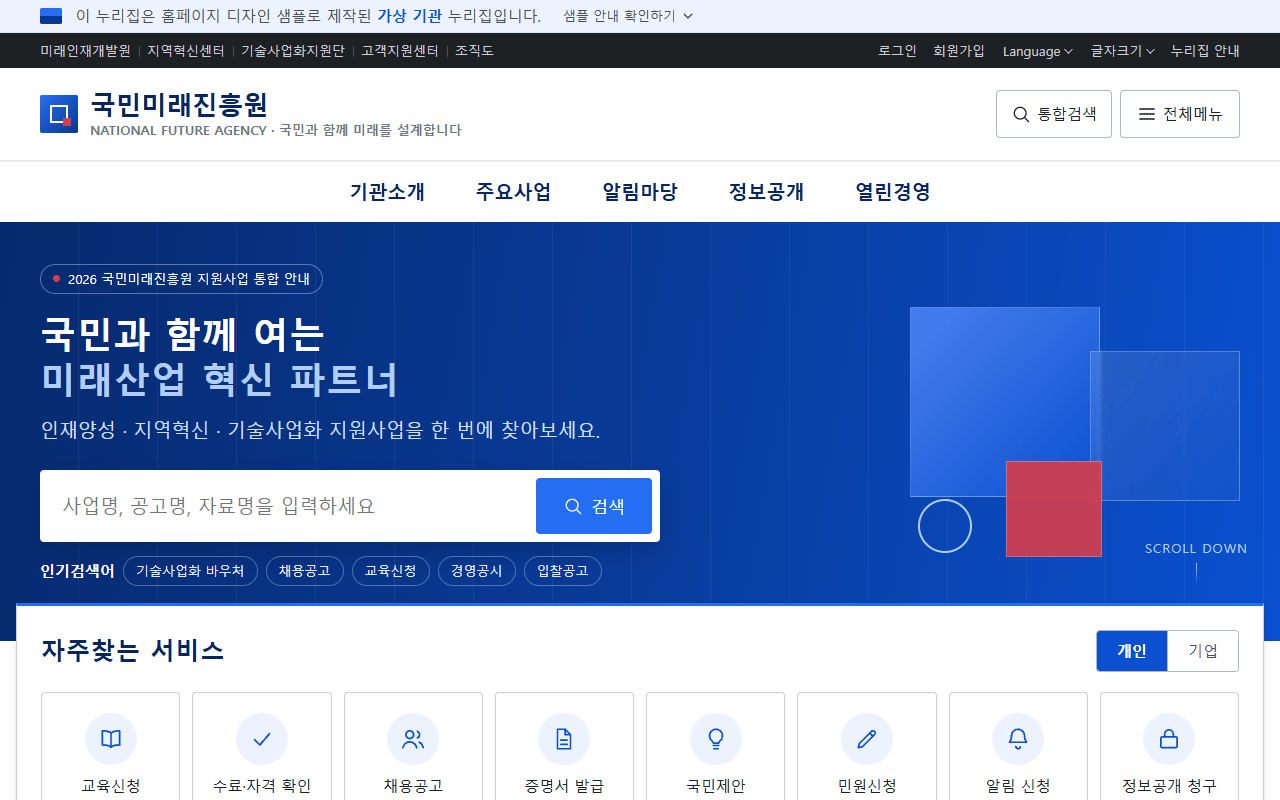Click the search input field for 사업명

[x=288, y=506]
